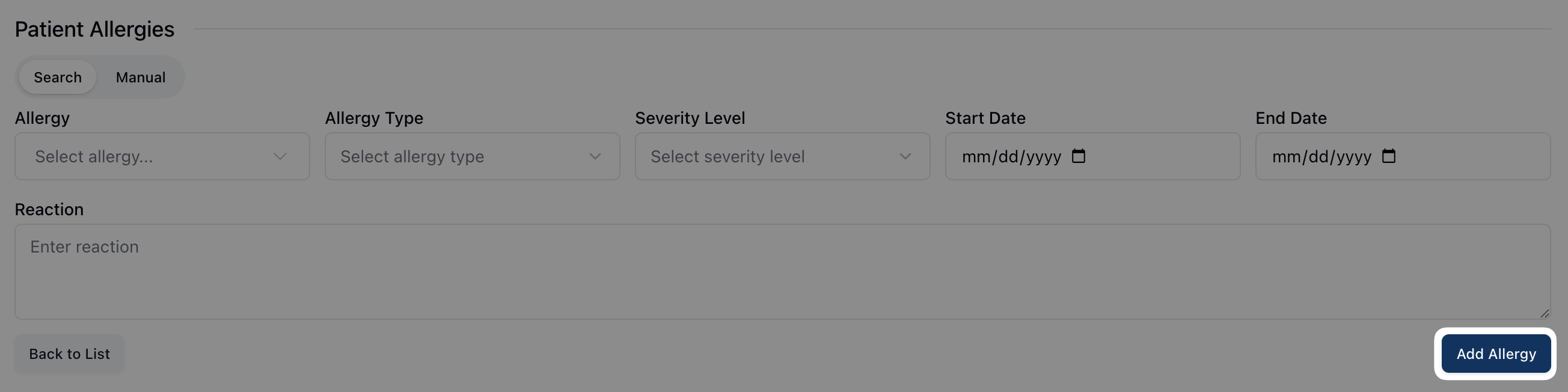Go Back to List
Image resolution: width=1568 pixels, height=392 pixels.
[69, 354]
